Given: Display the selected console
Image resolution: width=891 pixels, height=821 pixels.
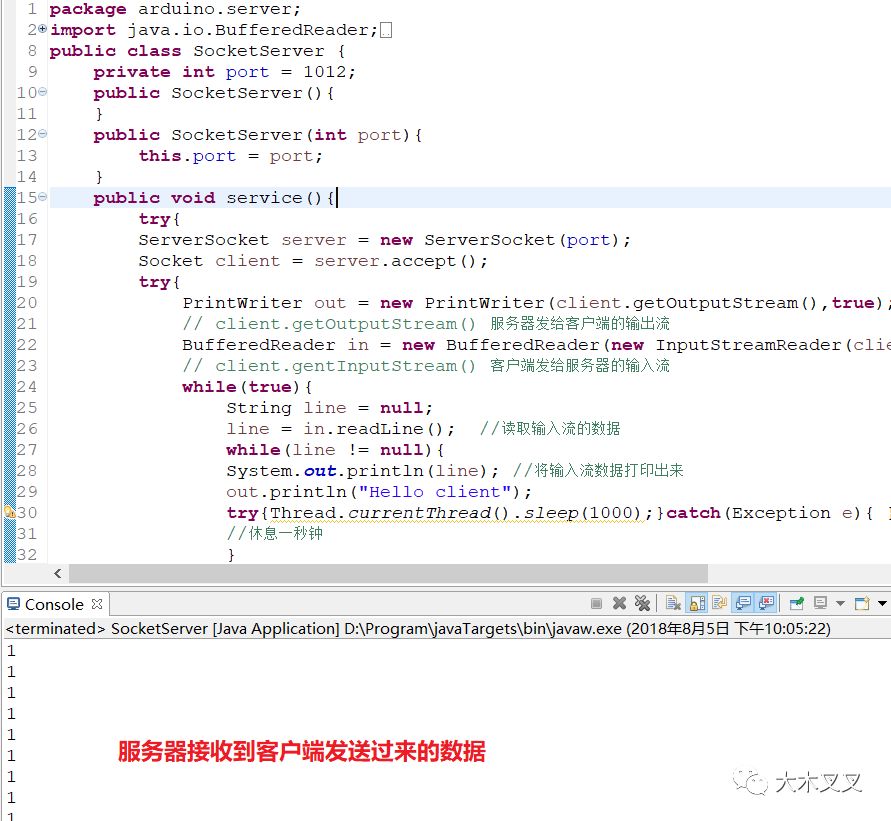Looking at the screenshot, I should (820, 604).
